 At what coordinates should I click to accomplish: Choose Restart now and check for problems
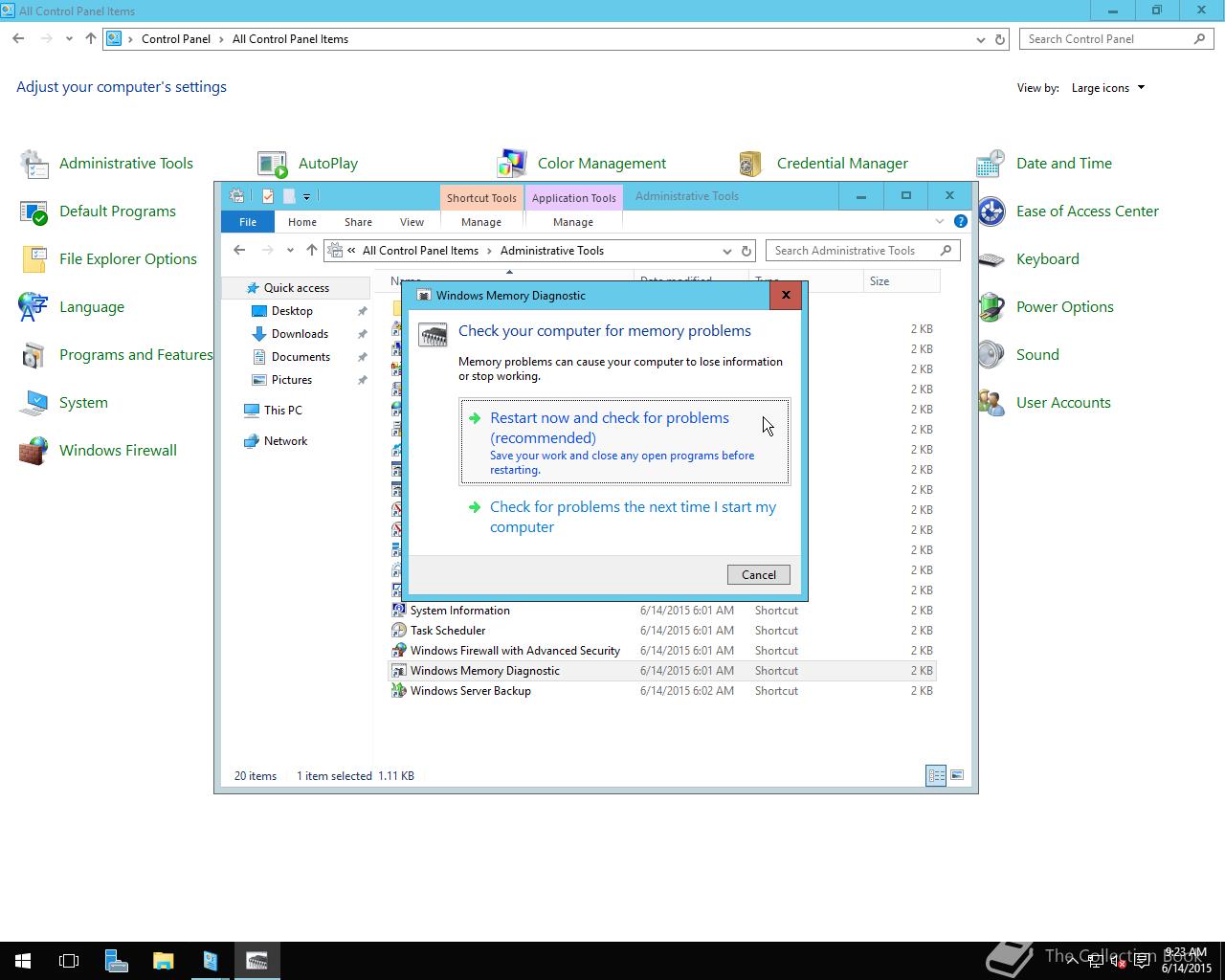pos(625,442)
